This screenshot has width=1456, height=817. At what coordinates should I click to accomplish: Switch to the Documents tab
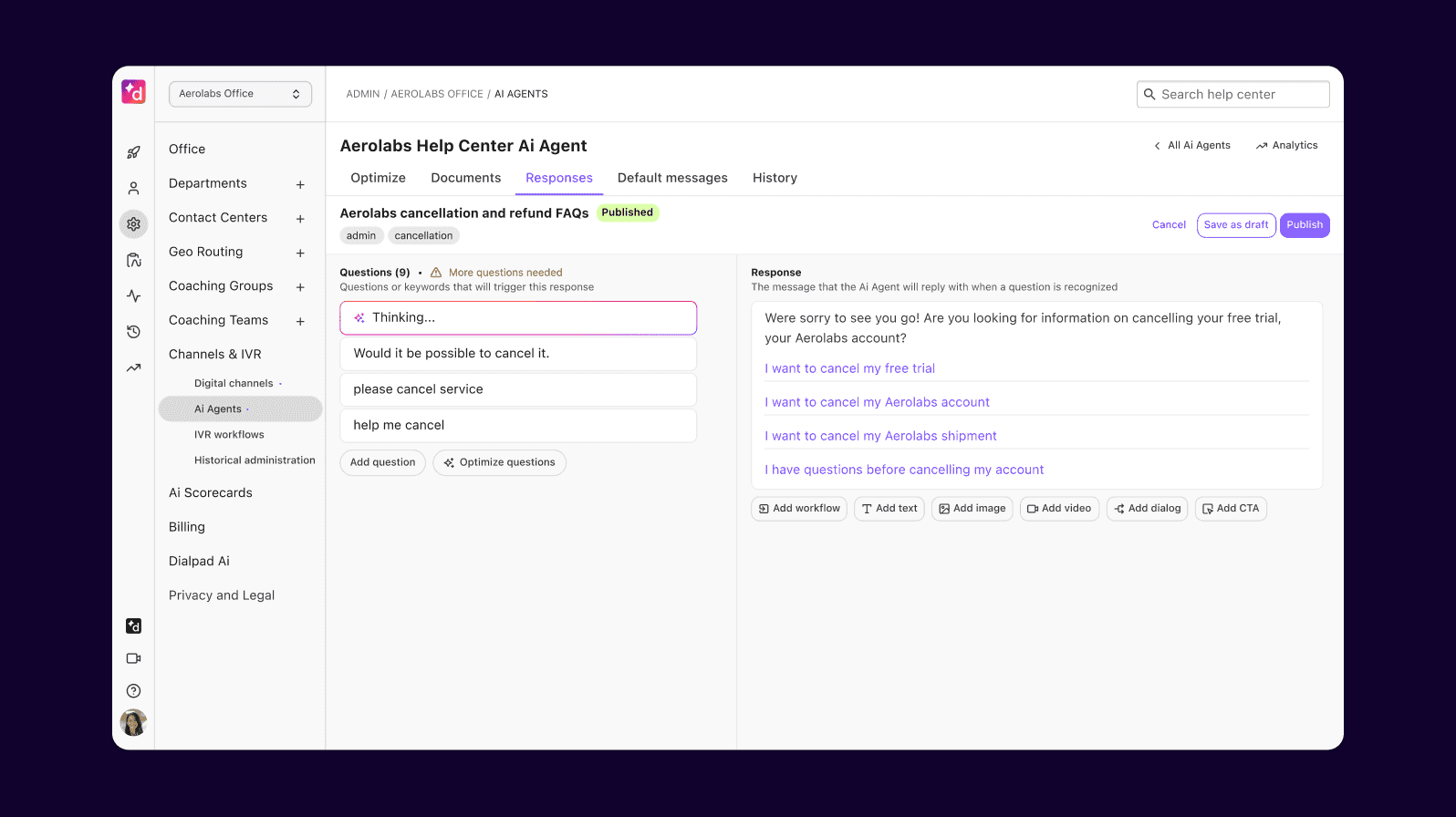tap(465, 178)
